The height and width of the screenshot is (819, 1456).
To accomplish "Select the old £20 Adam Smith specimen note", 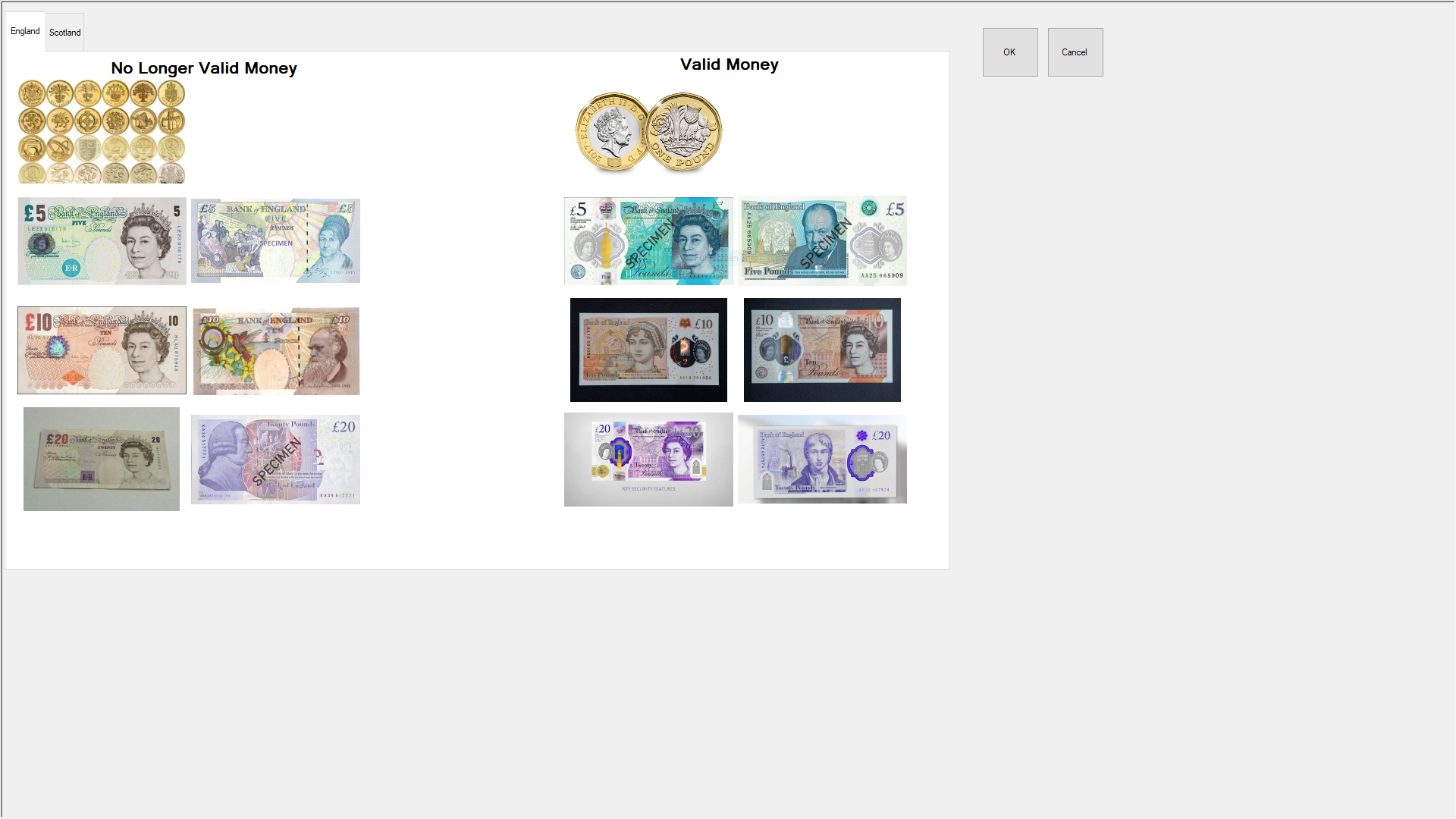I will (x=275, y=460).
